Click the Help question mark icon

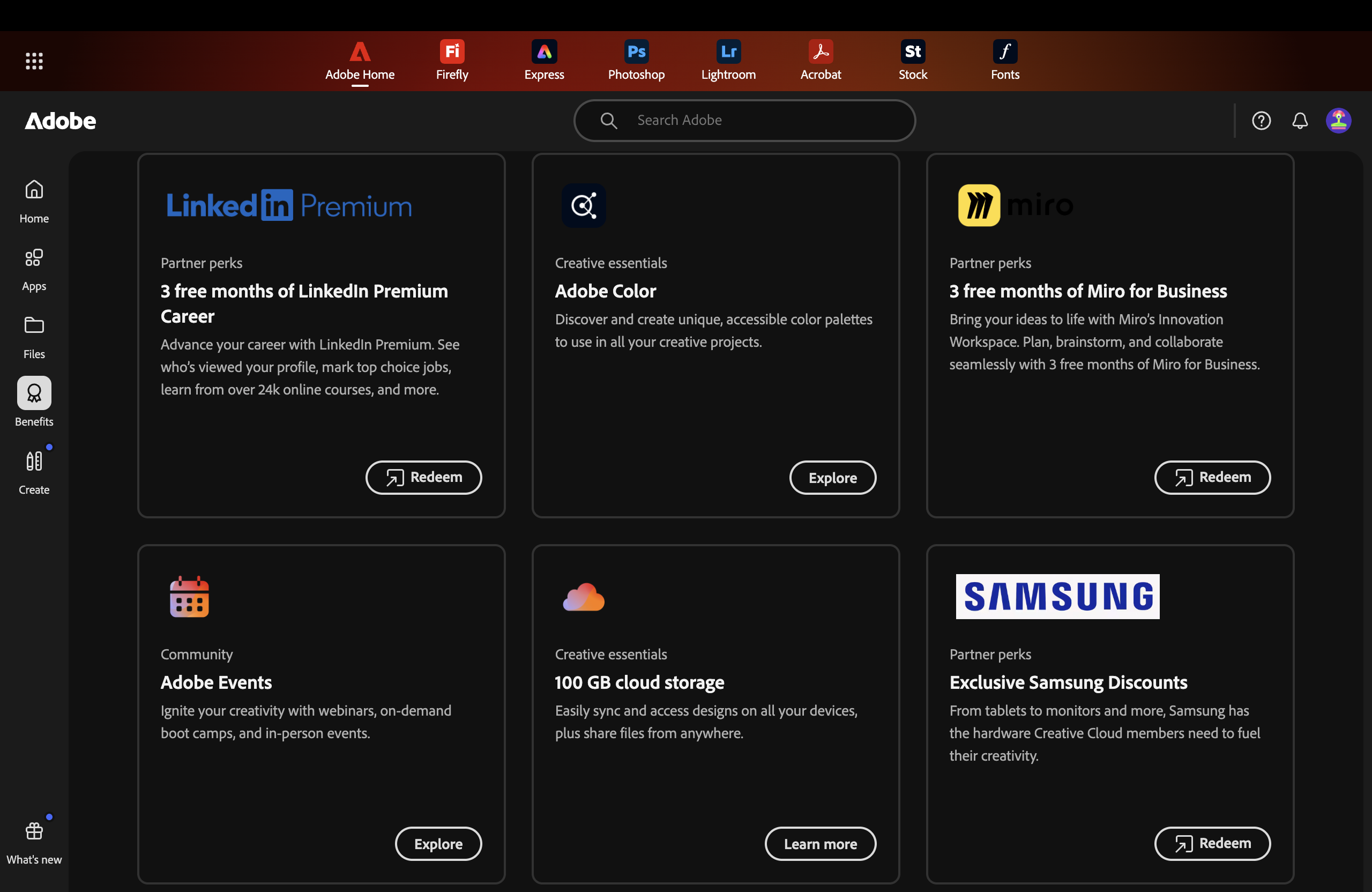tap(1261, 121)
